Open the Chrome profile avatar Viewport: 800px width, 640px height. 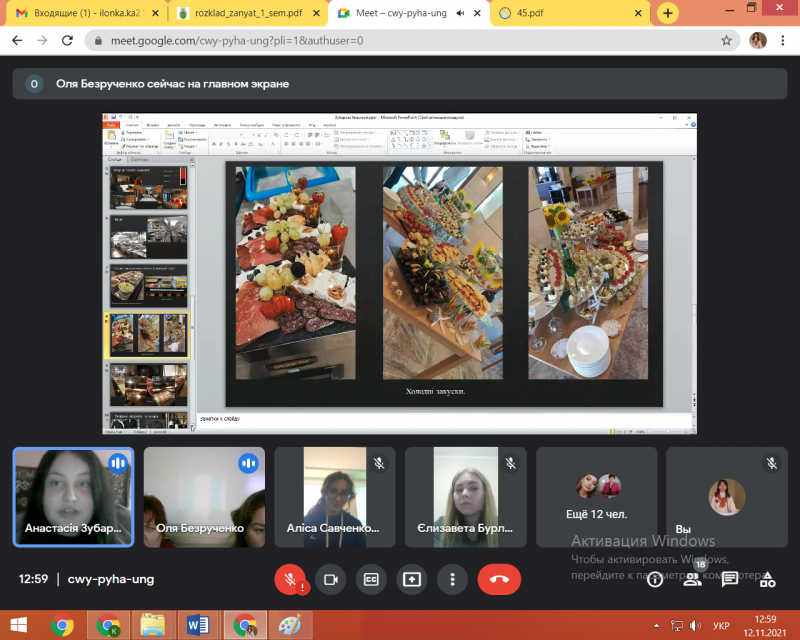point(758,40)
